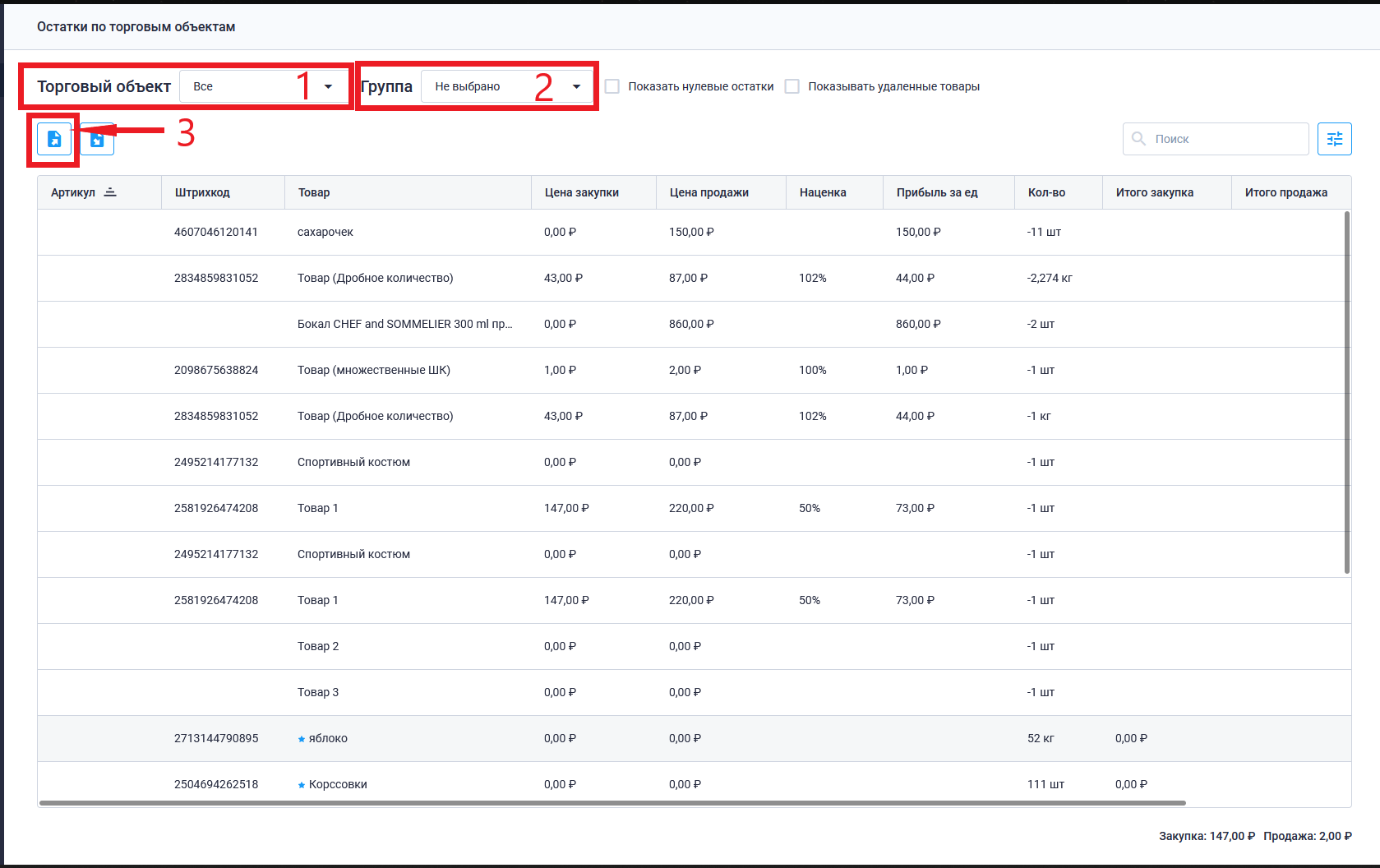The width and height of the screenshot is (1380, 868).
Task: Click the import file icon with down arrow
Action: coord(97,139)
